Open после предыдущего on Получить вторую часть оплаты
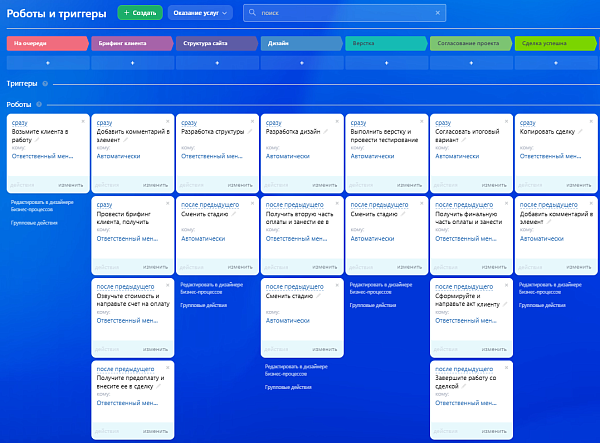600x443 pixels. (x=295, y=205)
